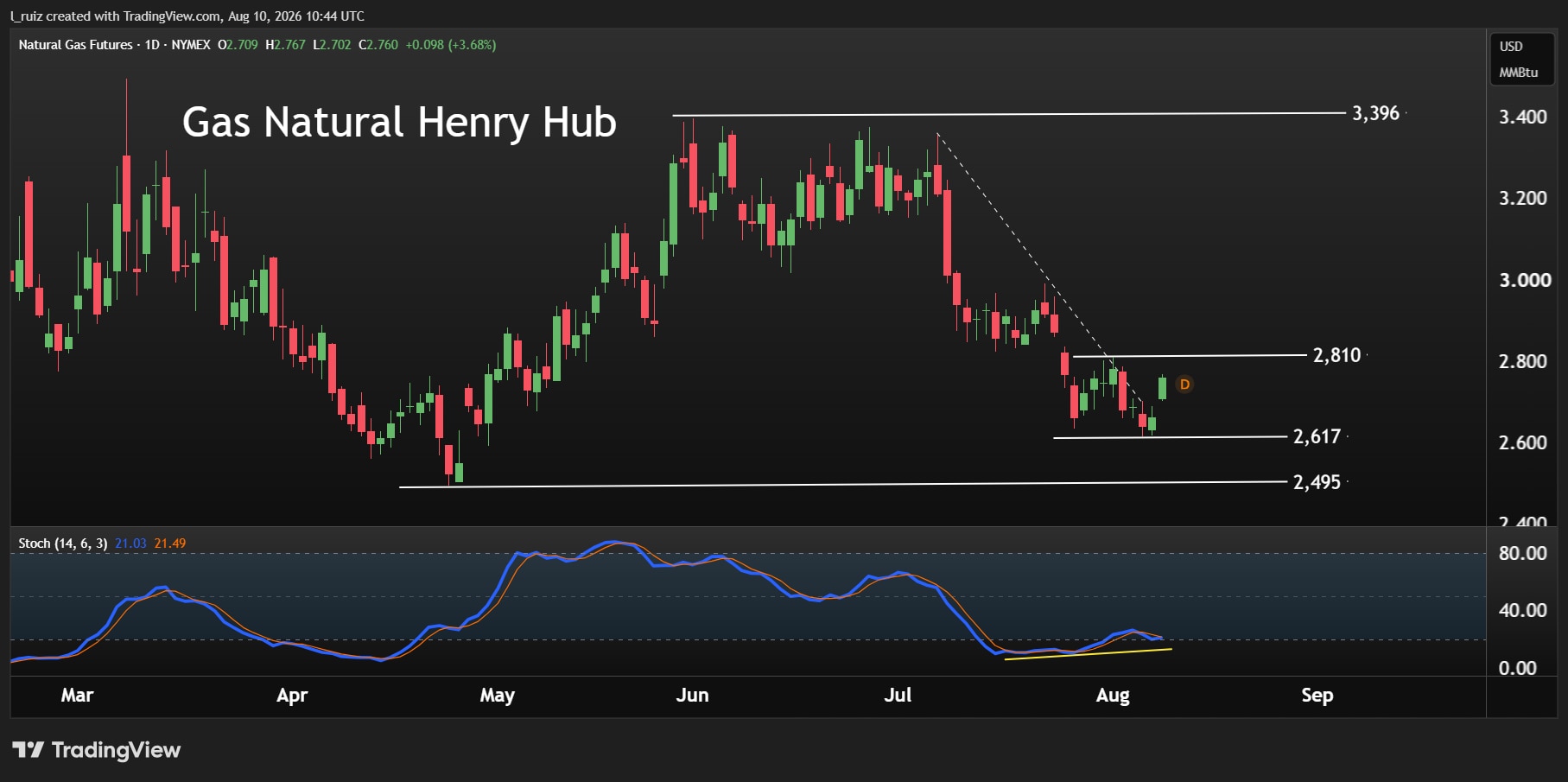Click the Natural Gas Futures symbol title
This screenshot has width=1568, height=782.
coord(76,45)
